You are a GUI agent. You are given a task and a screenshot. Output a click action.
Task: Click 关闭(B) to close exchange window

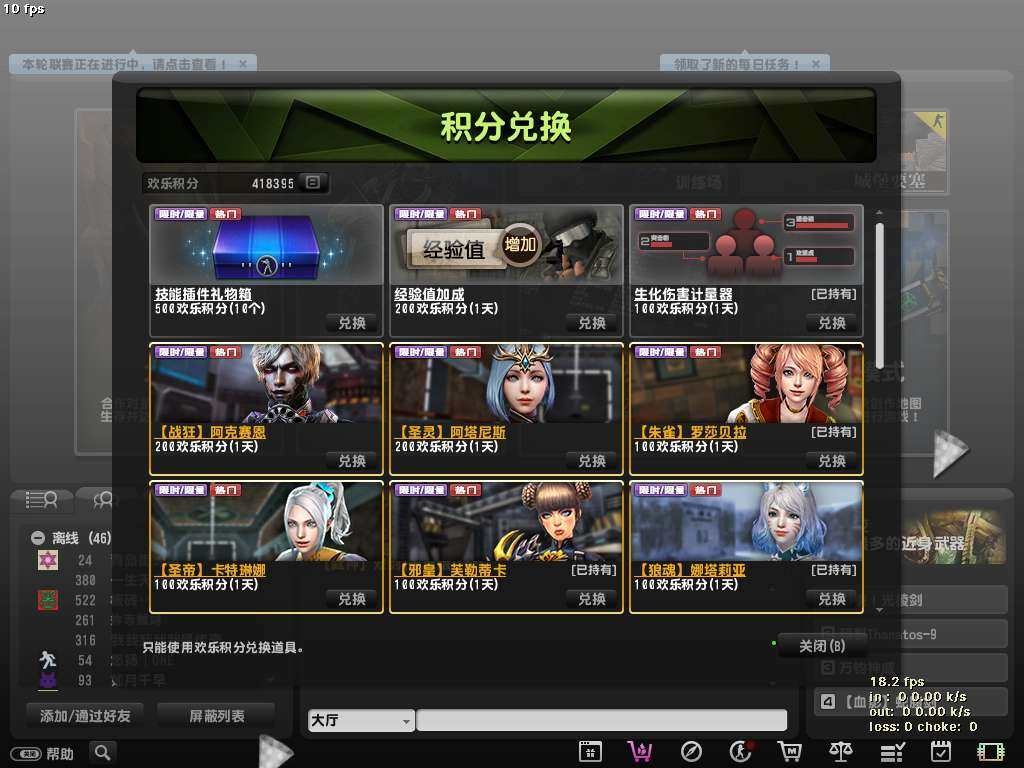821,646
